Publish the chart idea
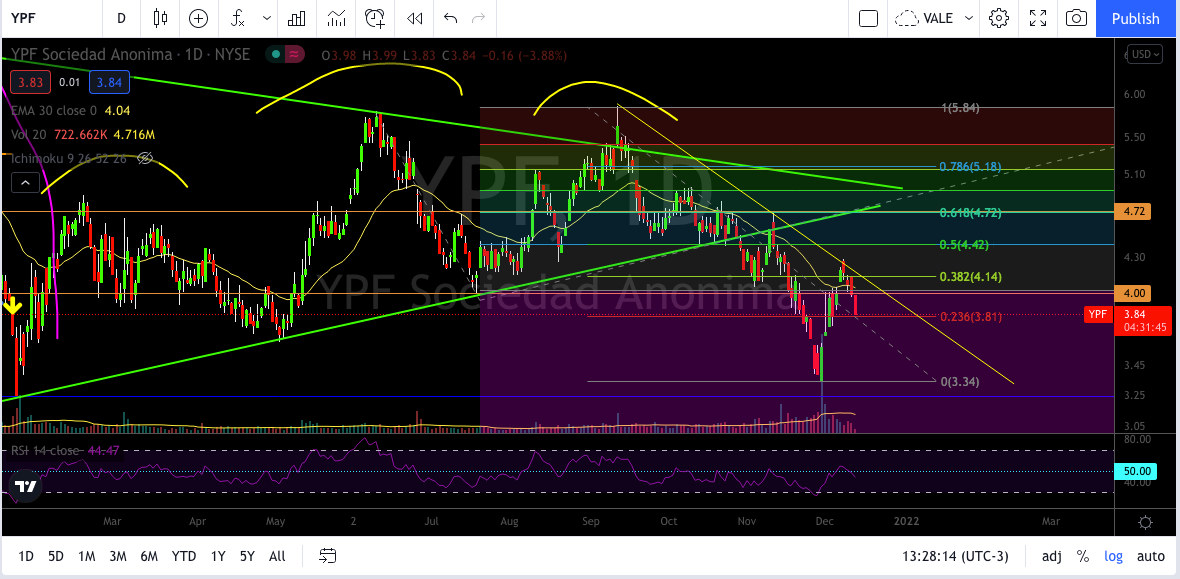This screenshot has width=1180, height=579. 1136,18
